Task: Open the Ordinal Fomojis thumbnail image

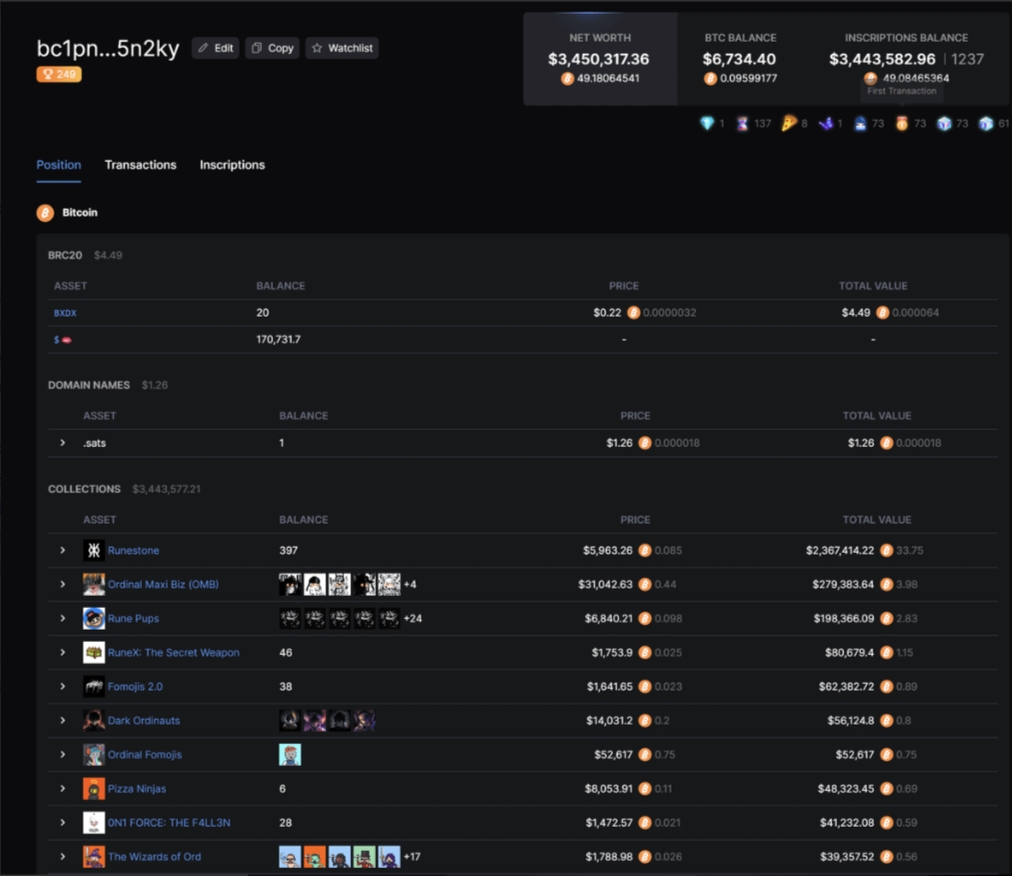Action: click(x=290, y=755)
